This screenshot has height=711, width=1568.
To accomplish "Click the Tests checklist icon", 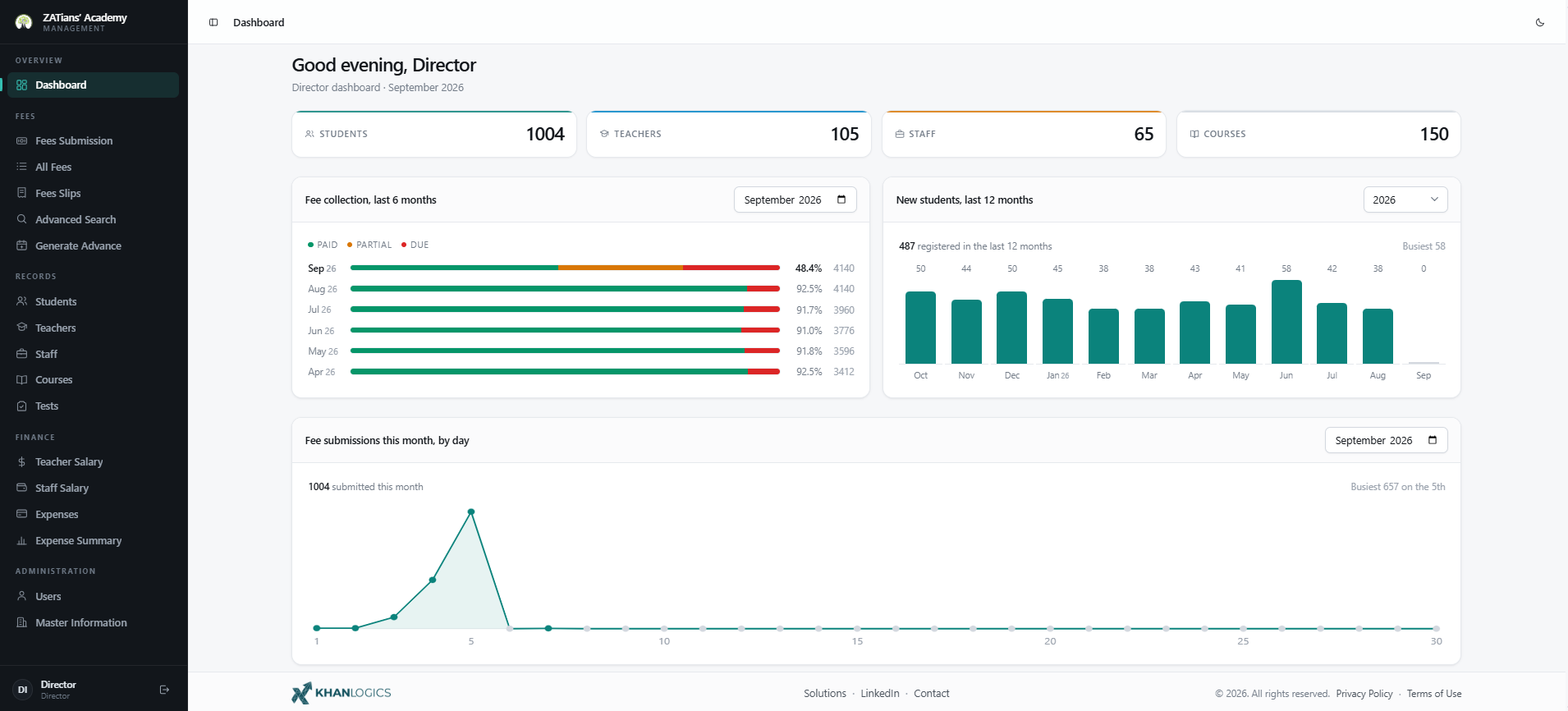I will [x=22, y=406].
